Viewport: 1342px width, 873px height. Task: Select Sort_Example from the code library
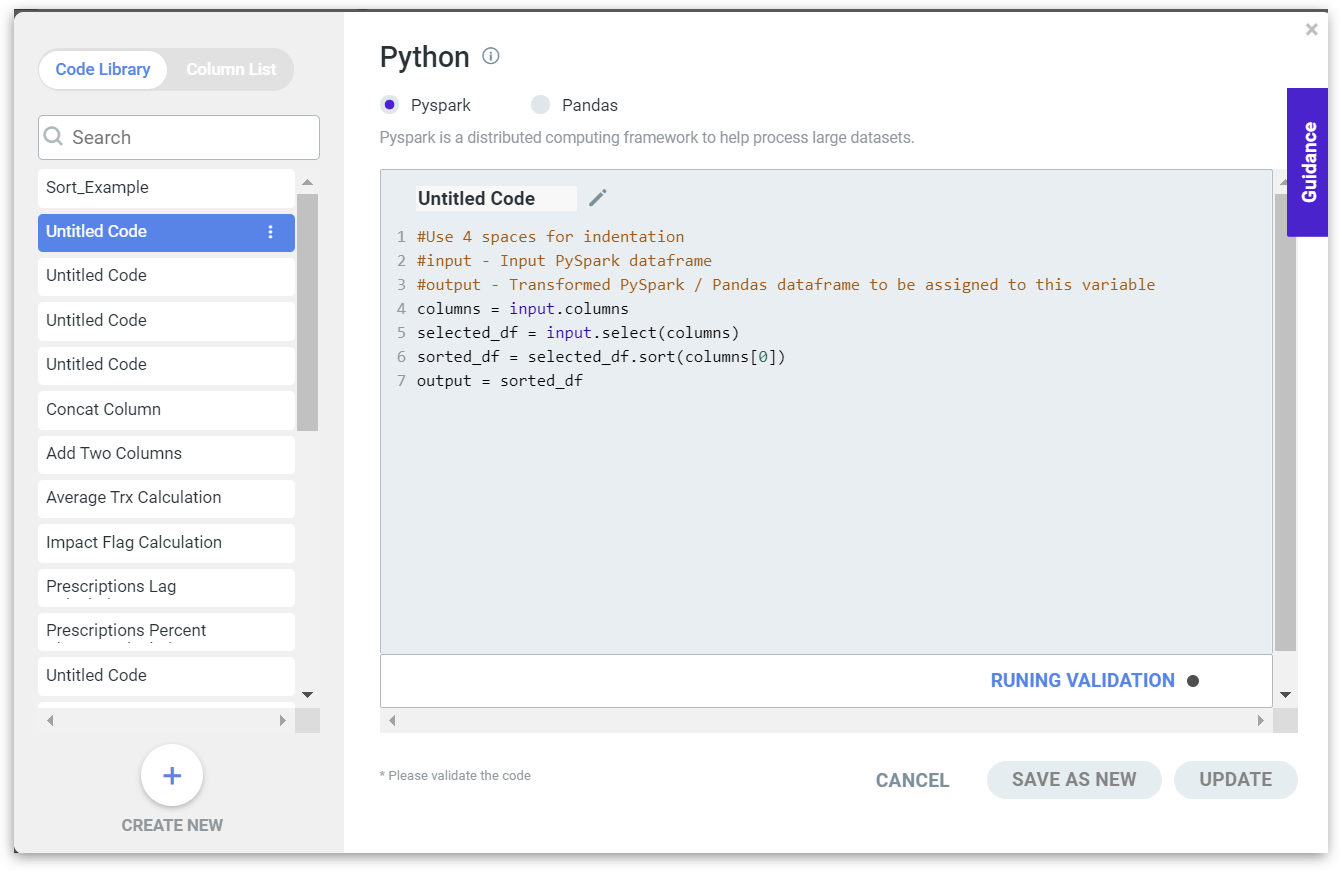tap(166, 188)
